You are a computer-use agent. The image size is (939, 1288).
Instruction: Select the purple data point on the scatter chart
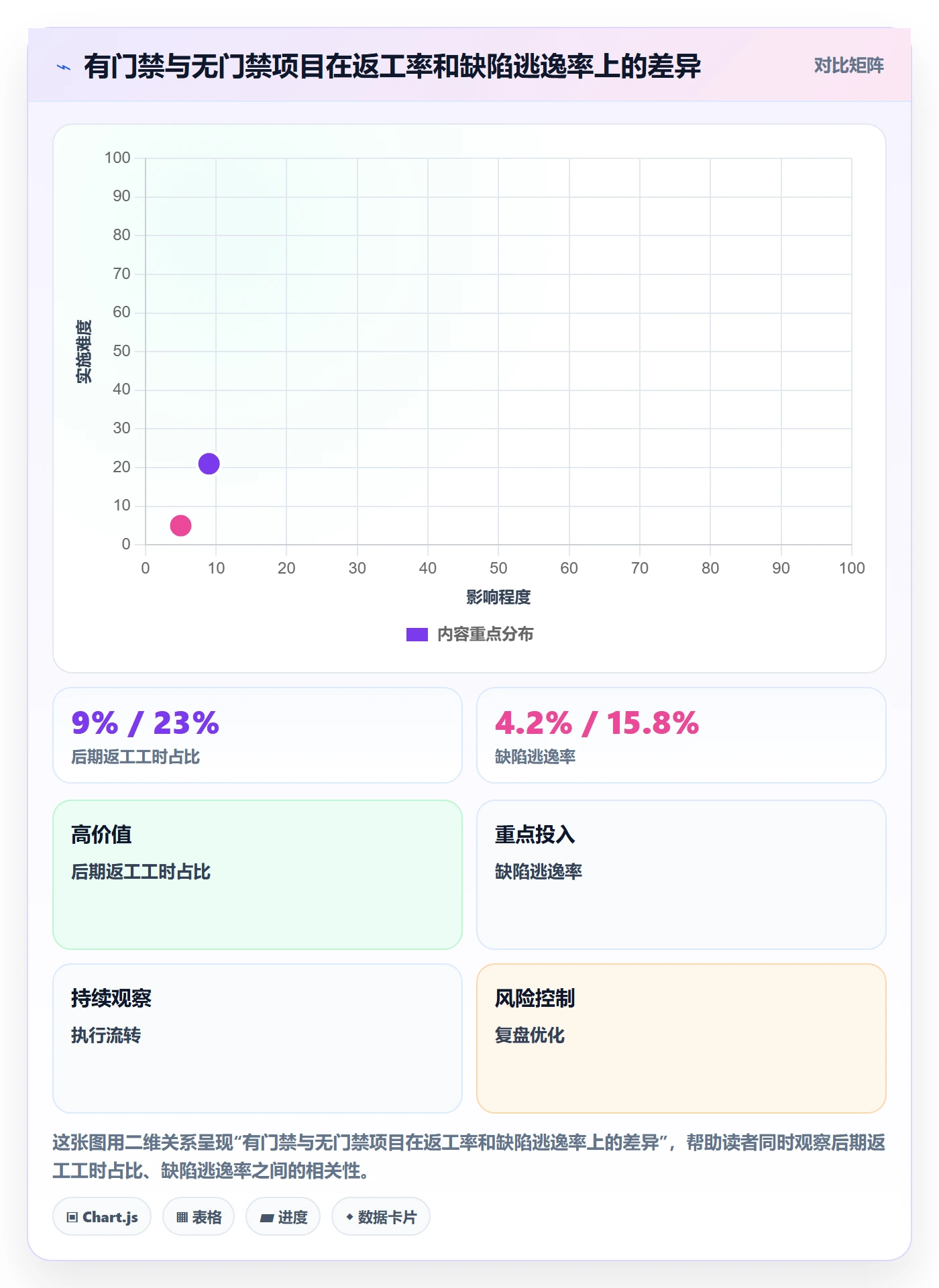209,464
